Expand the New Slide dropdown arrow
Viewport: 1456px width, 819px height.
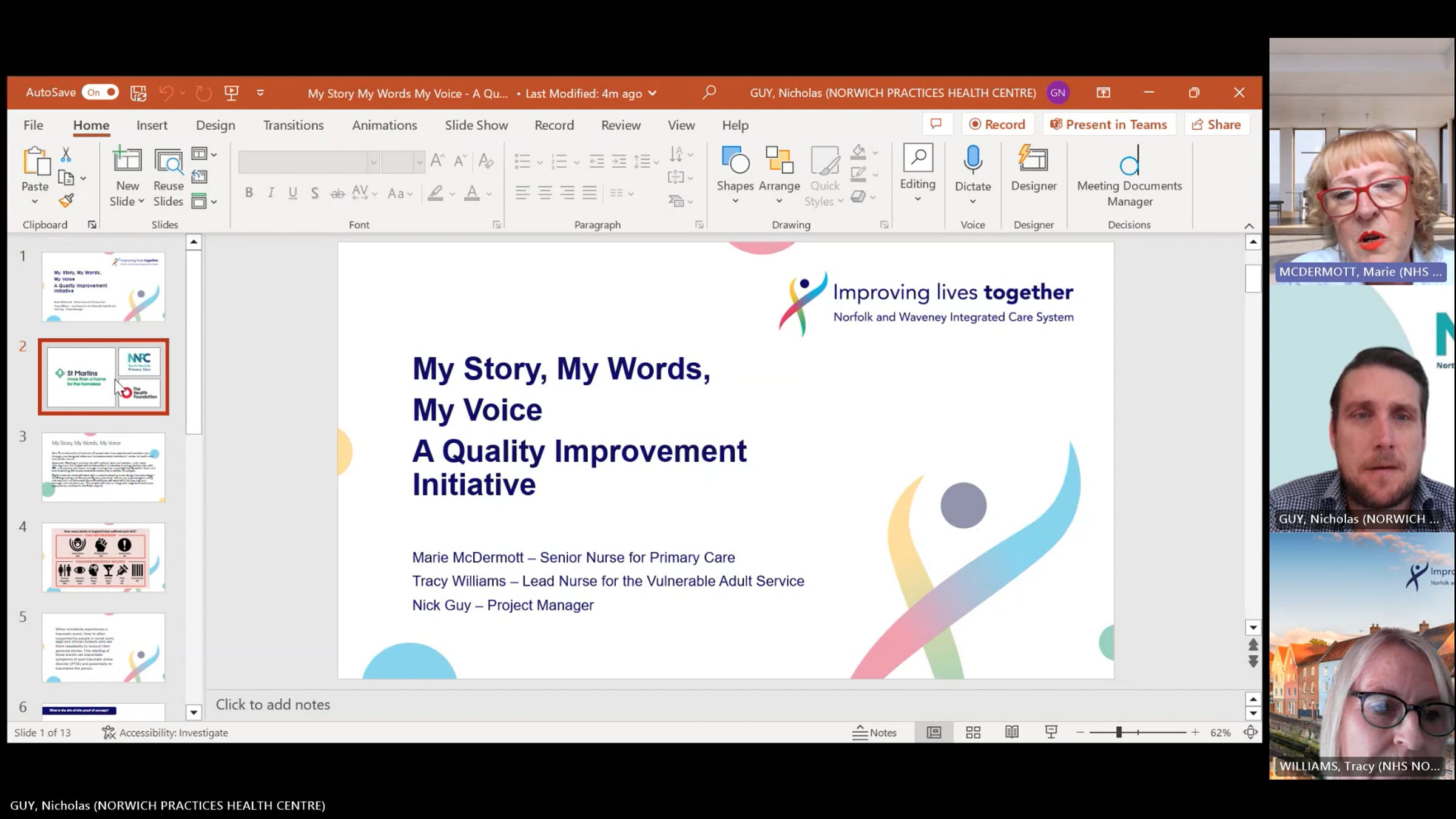click(141, 201)
